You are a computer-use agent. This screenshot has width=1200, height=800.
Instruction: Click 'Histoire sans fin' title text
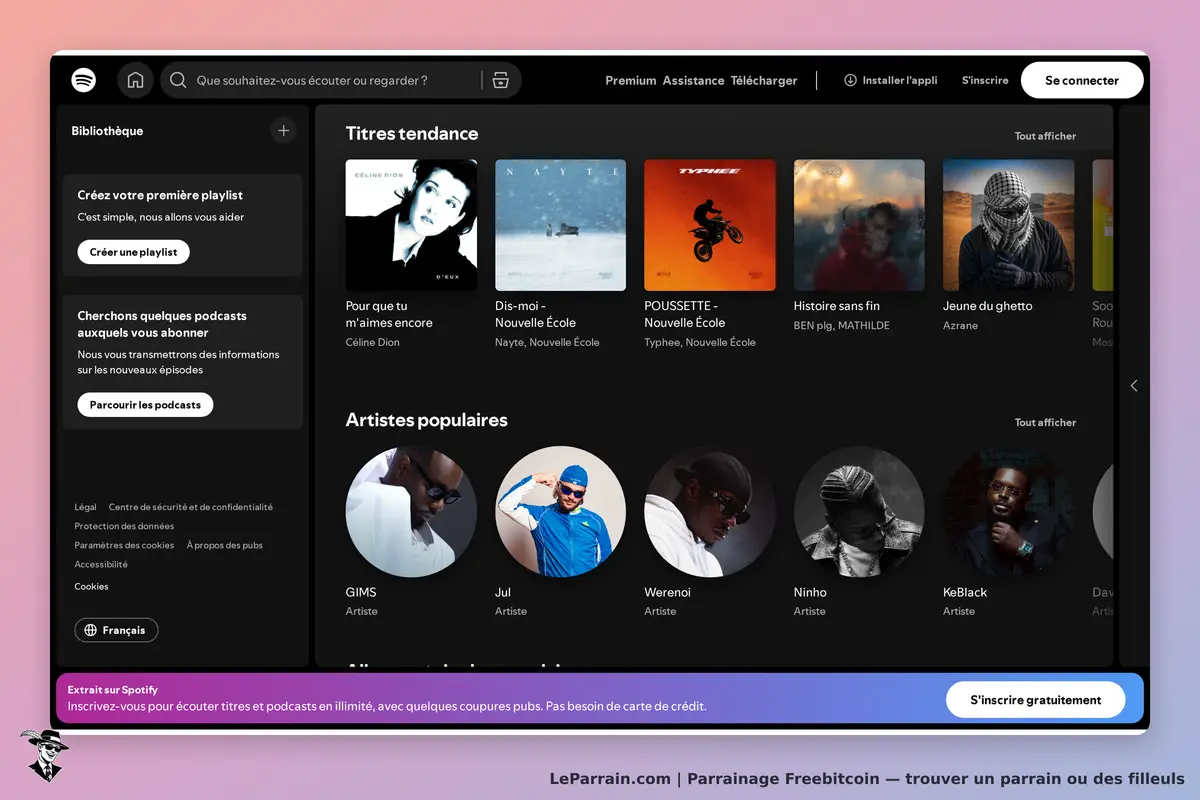837,306
